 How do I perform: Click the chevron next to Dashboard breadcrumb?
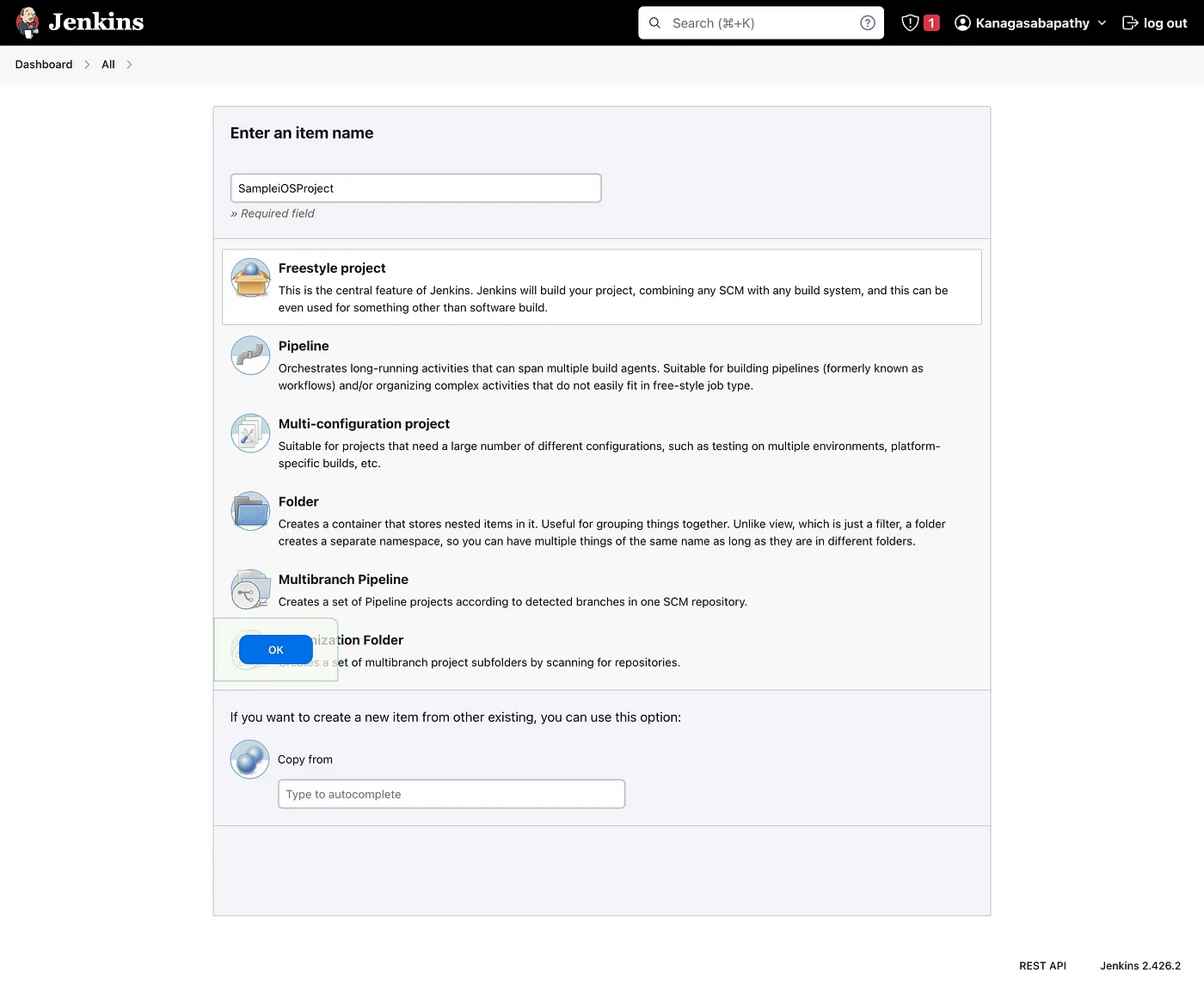[x=87, y=64]
